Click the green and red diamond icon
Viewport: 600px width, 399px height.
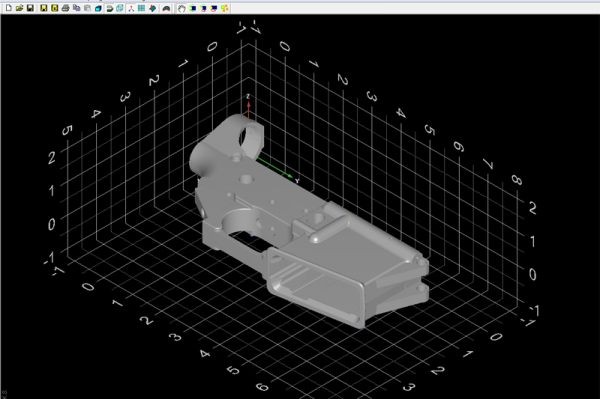[153, 8]
